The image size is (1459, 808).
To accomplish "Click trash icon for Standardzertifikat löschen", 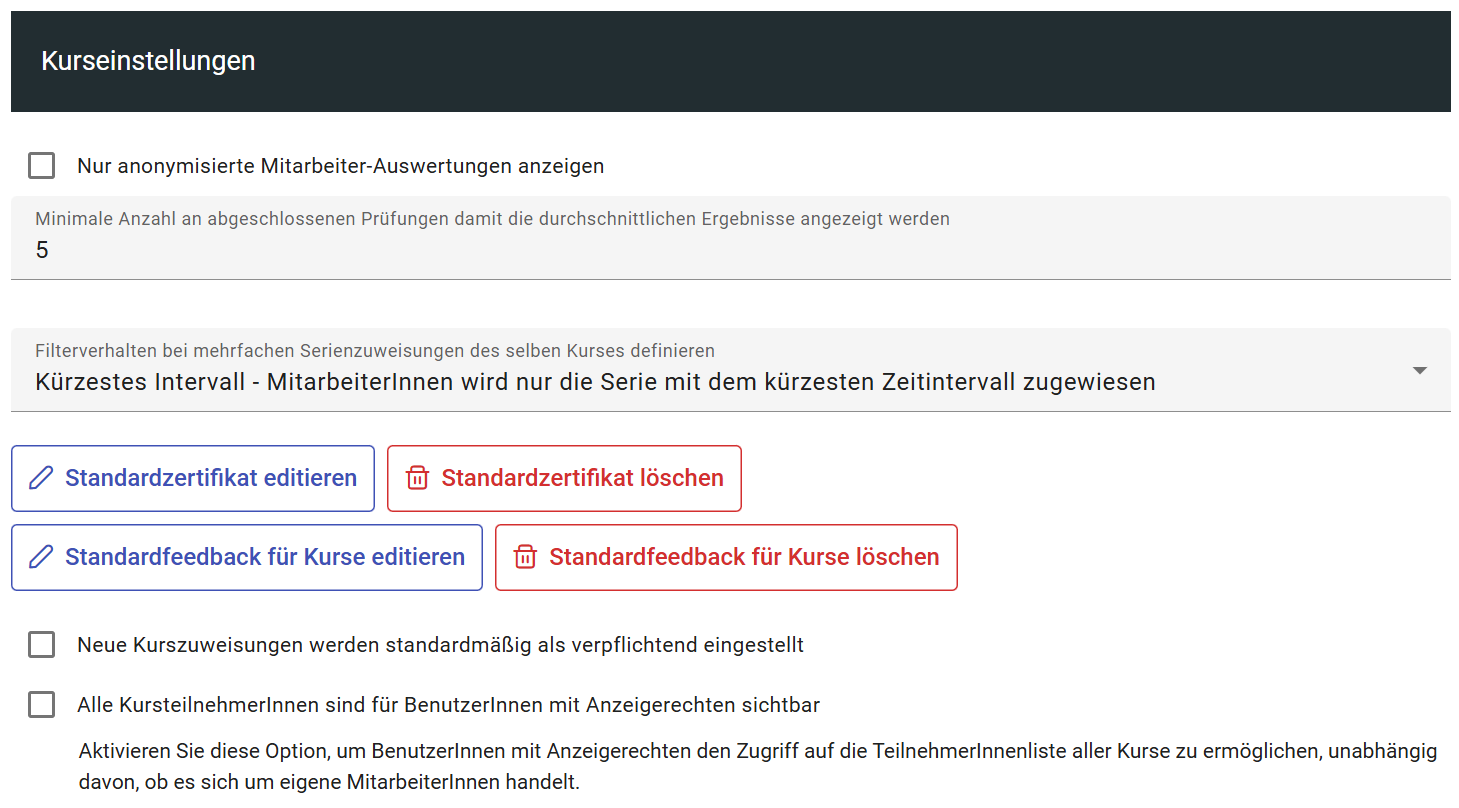I will (417, 478).
